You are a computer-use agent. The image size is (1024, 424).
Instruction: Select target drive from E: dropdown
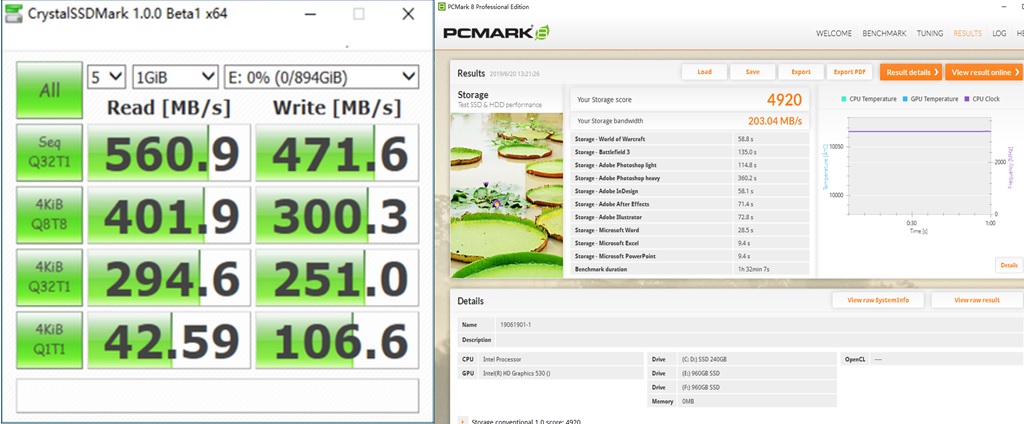(x=321, y=77)
